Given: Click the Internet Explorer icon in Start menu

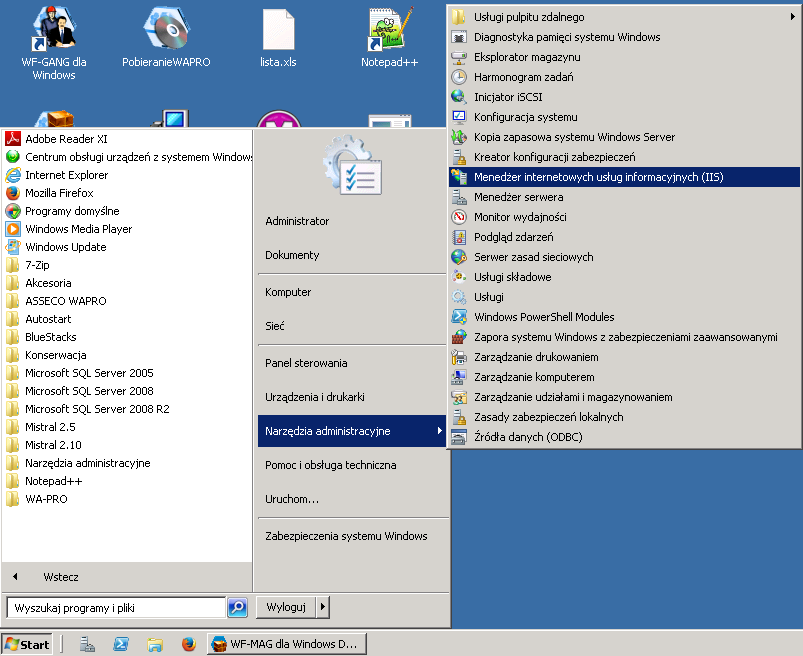Looking at the screenshot, I should tap(13, 175).
